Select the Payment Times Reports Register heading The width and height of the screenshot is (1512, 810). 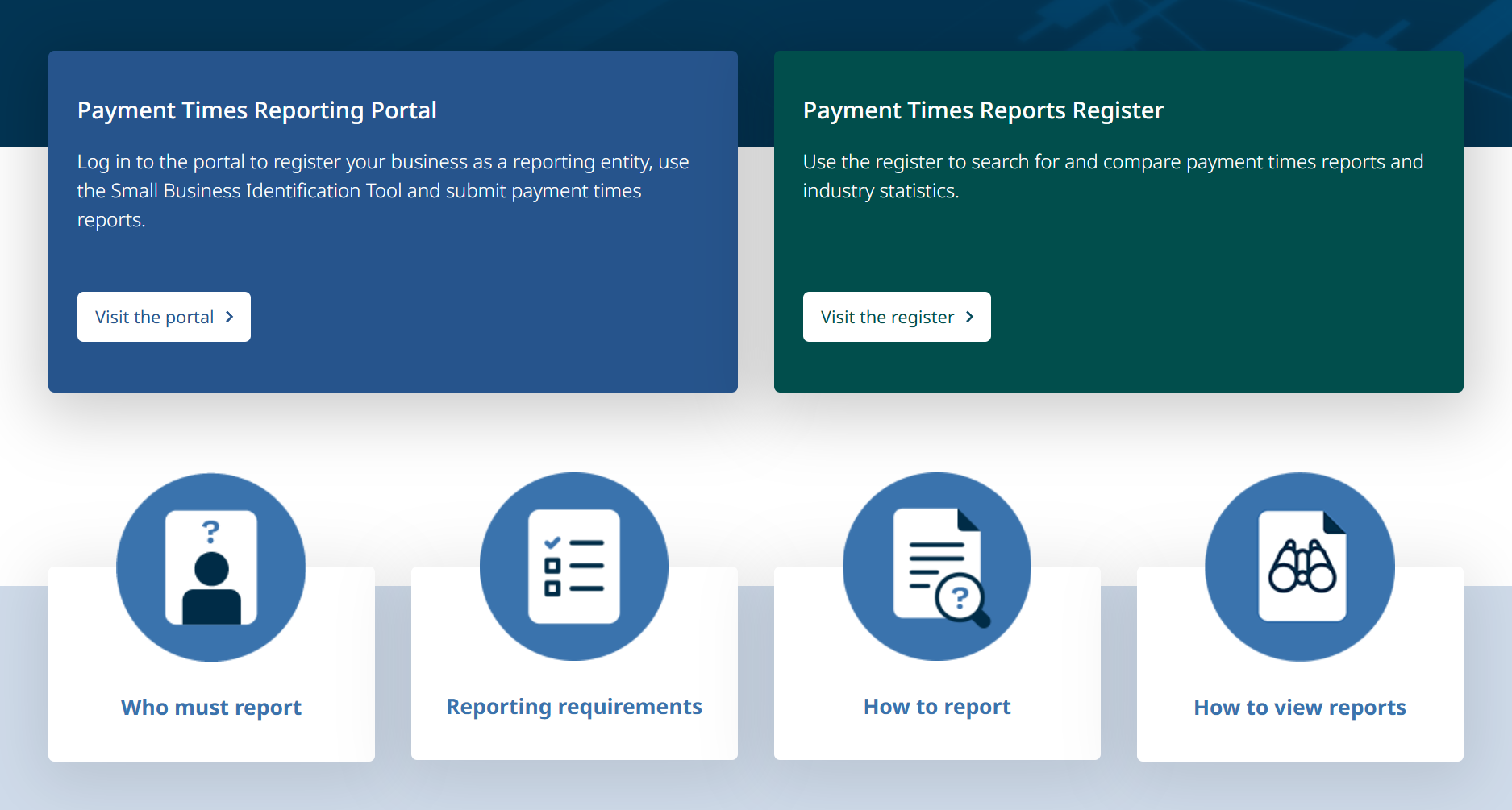click(x=982, y=110)
